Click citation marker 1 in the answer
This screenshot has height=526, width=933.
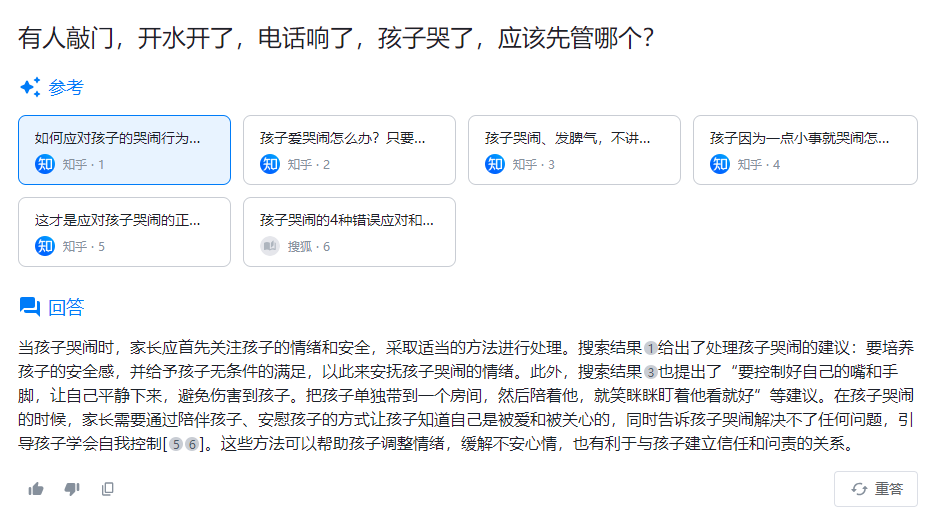tap(651, 348)
